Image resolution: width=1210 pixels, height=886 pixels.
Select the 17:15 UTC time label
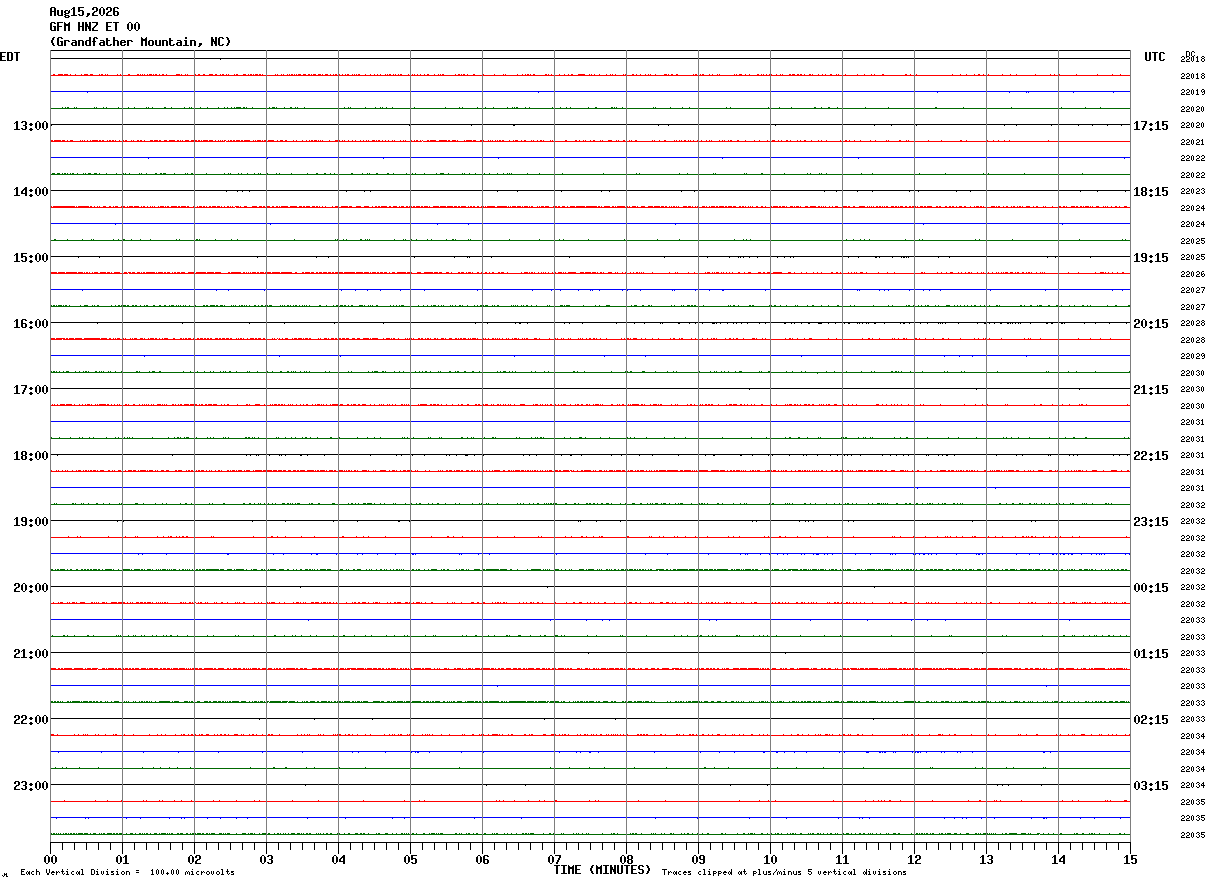(x=1150, y=126)
